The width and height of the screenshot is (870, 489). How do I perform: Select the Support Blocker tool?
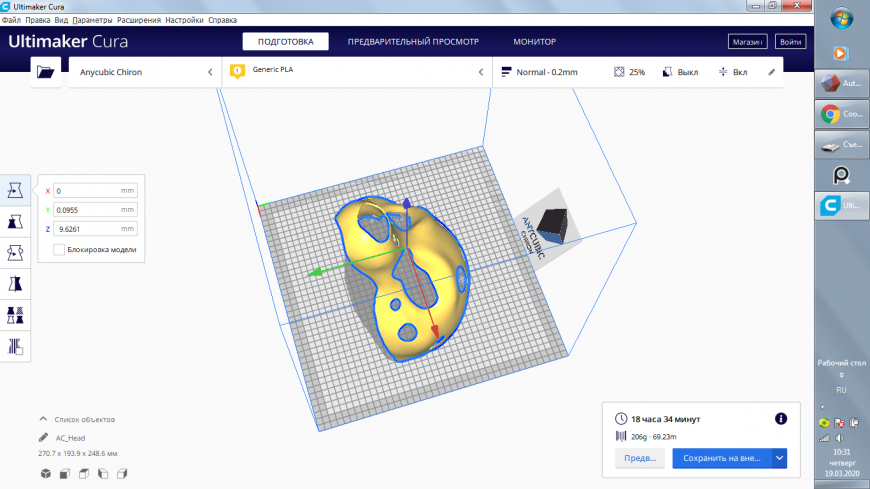pos(15,346)
